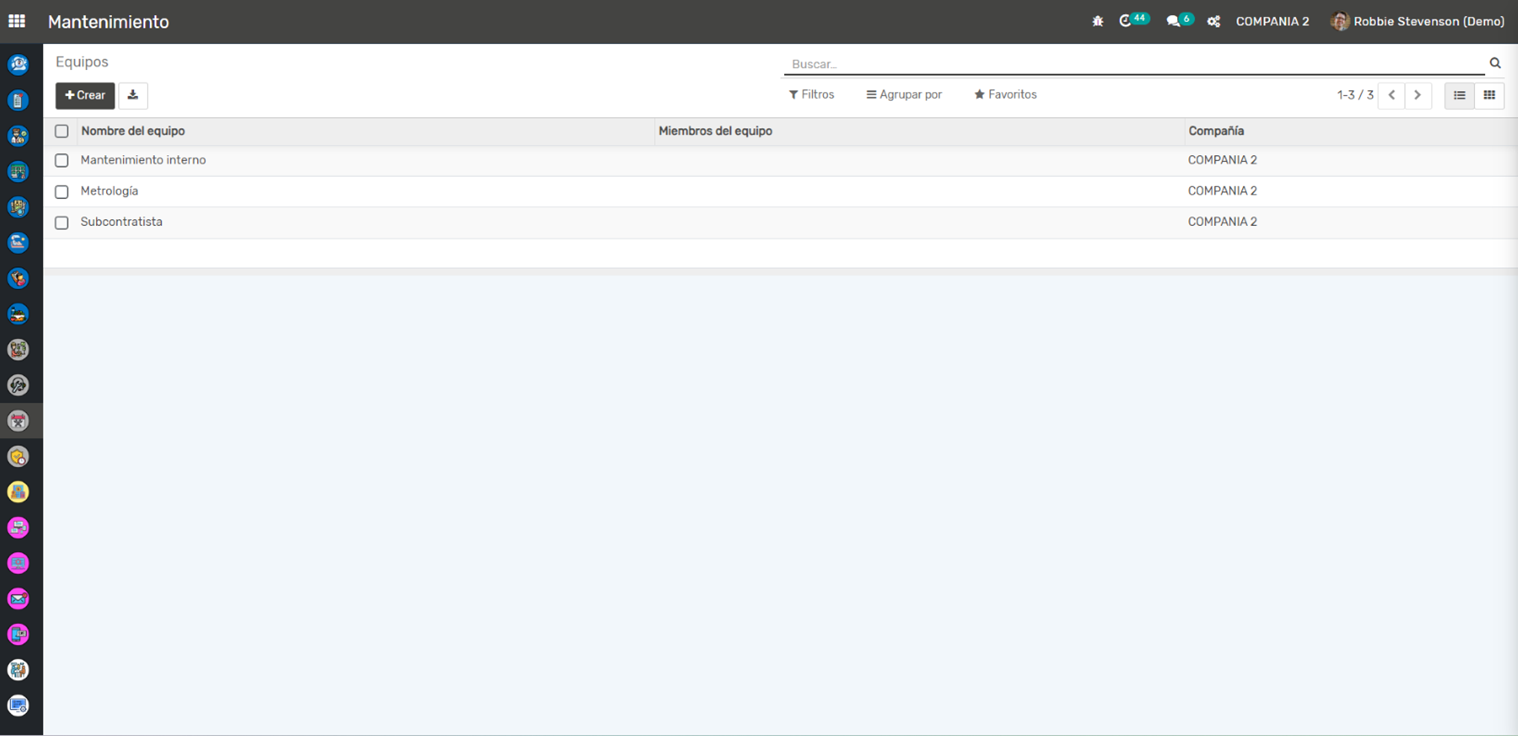The height and width of the screenshot is (736, 1518).
Task: Expand the Agrupar por dropdown
Action: [904, 95]
